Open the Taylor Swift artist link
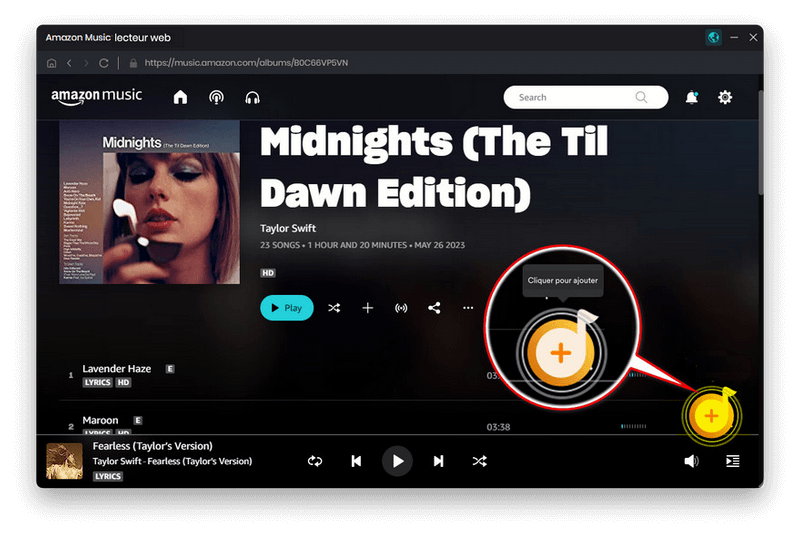Image resolution: width=800 pixels, height=536 pixels. click(288, 229)
